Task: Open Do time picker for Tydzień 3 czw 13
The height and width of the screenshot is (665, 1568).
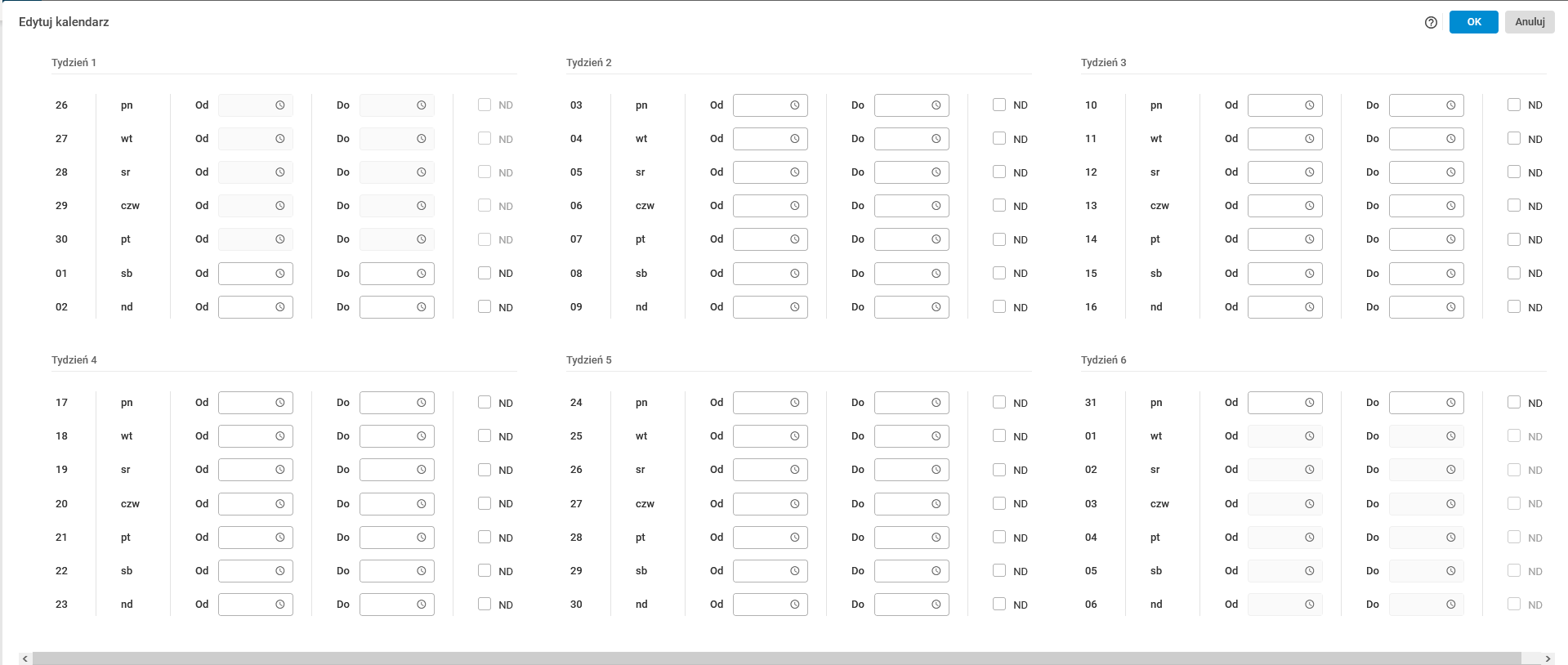Action: tap(1451, 206)
